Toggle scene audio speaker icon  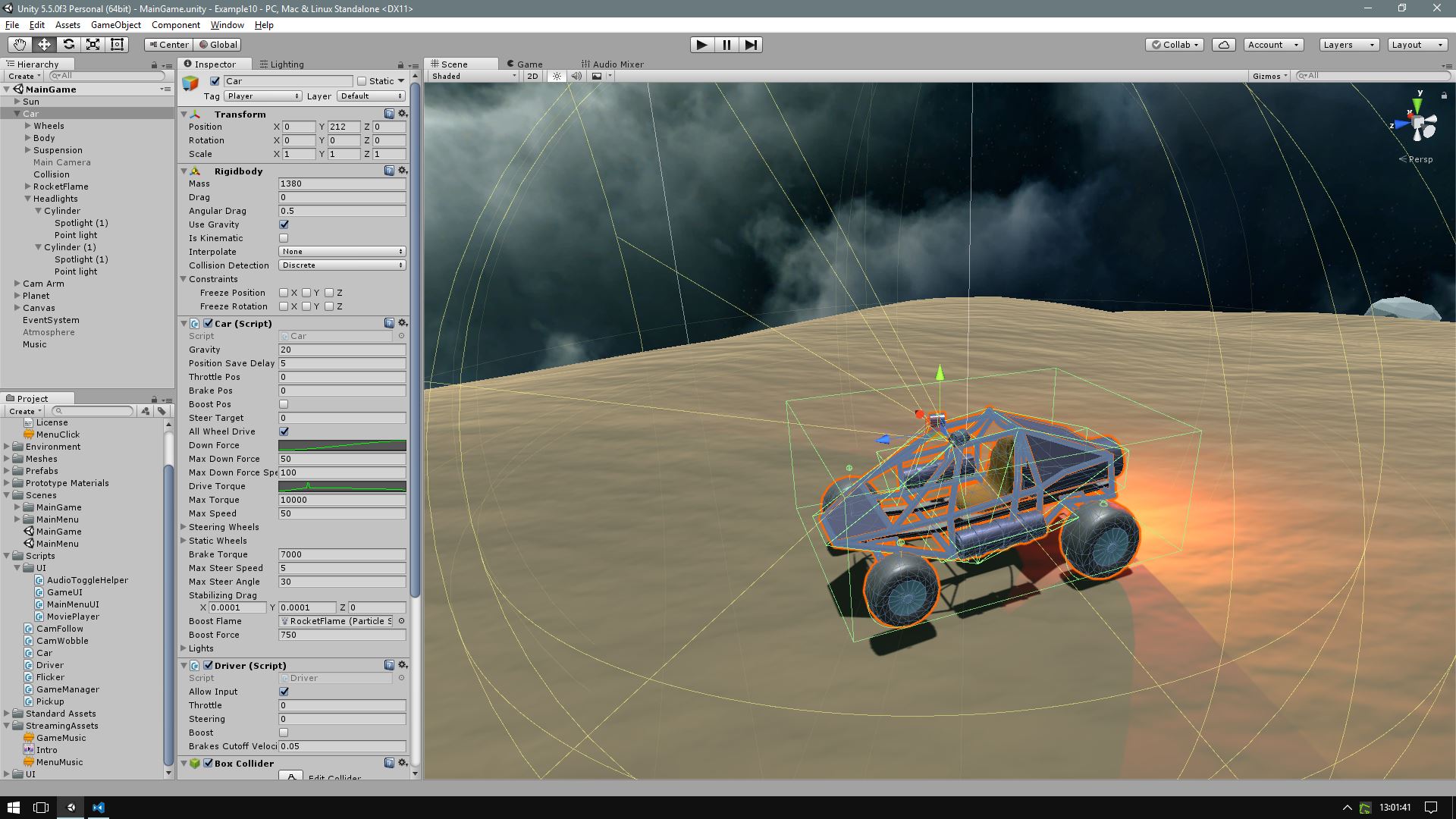pyautogui.click(x=576, y=76)
